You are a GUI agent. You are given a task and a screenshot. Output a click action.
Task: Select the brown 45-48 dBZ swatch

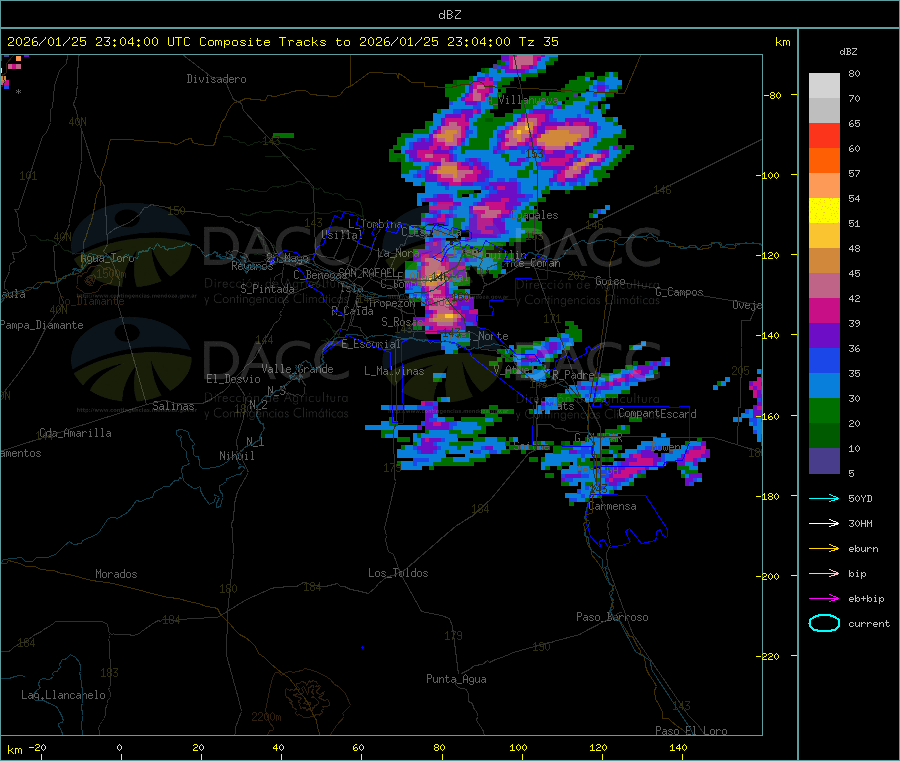(x=824, y=261)
